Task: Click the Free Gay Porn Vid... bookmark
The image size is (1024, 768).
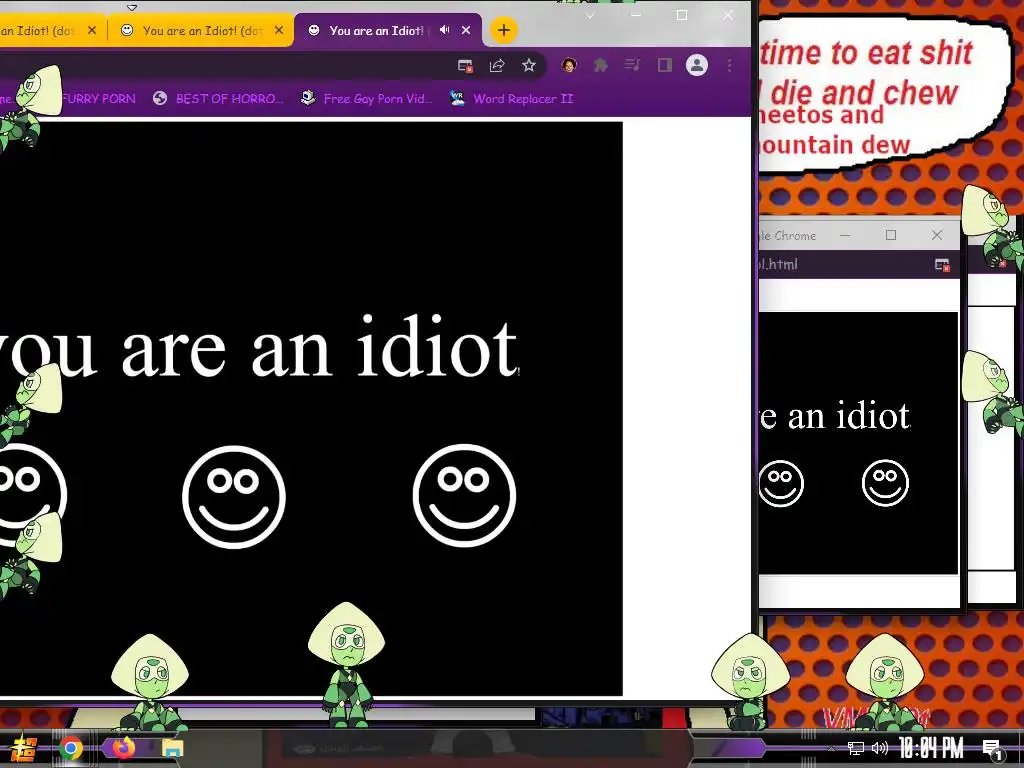Action: (x=366, y=99)
